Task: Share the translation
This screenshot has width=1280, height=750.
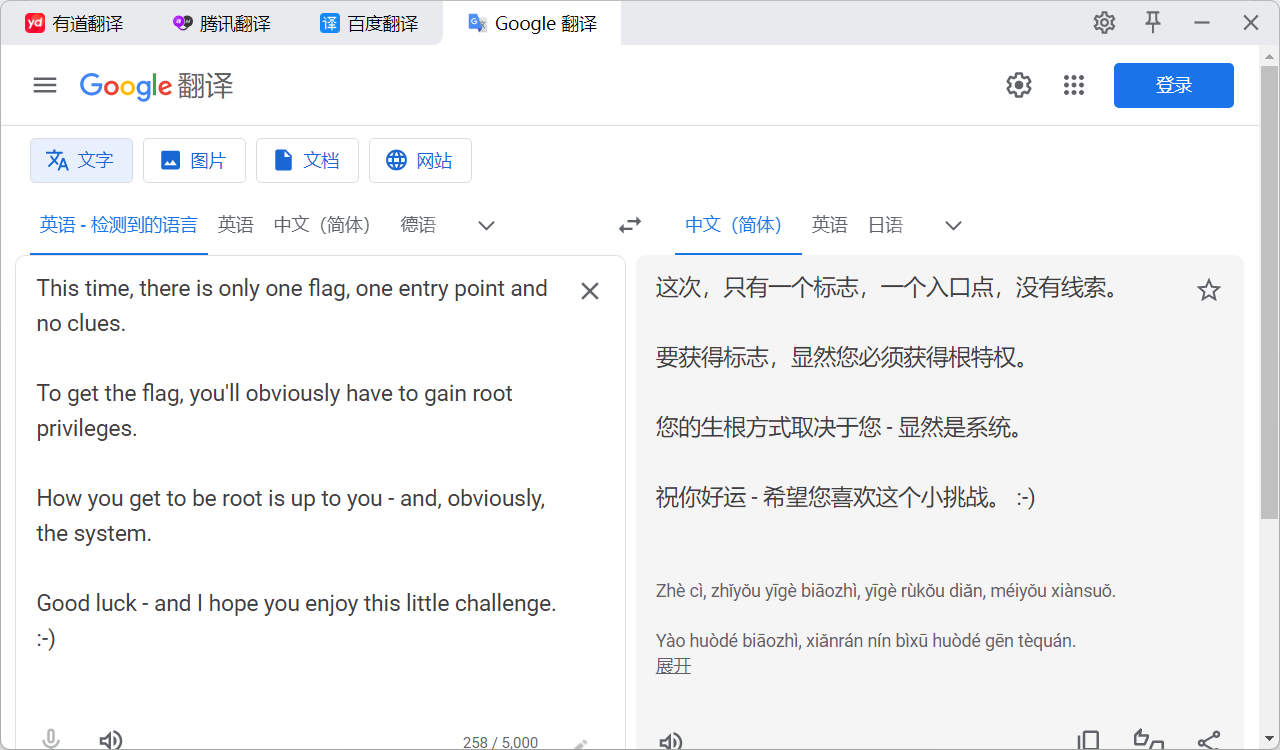Action: pos(1208,741)
